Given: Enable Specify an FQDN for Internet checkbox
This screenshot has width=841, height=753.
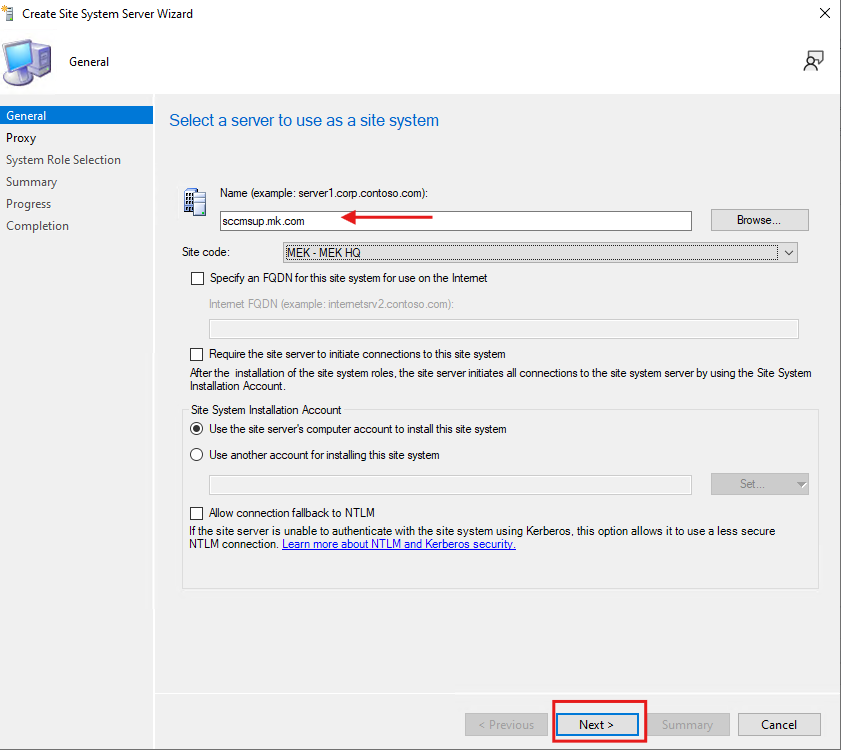Looking at the screenshot, I should pyautogui.click(x=197, y=278).
